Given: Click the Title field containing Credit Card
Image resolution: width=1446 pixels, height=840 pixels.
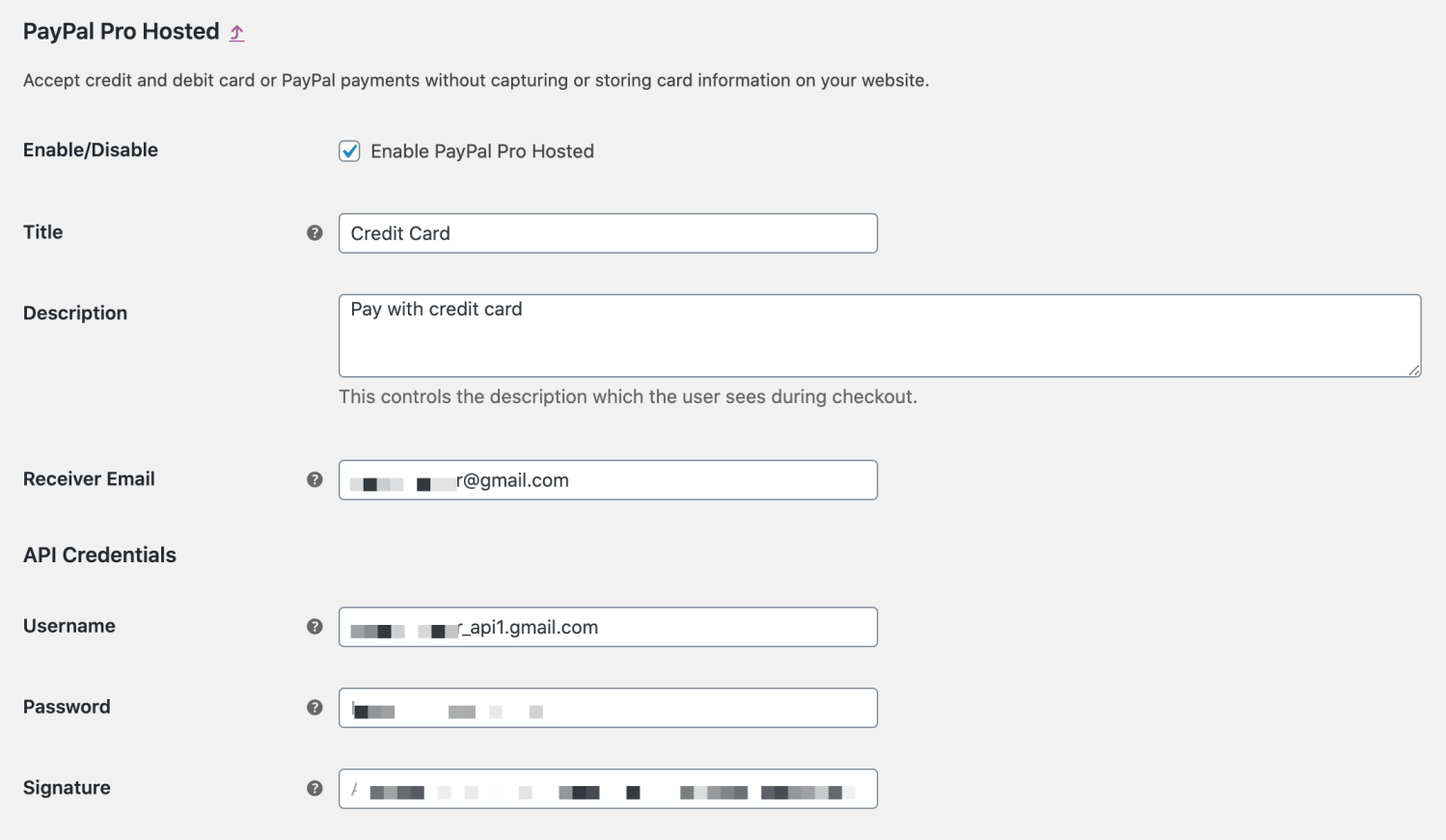Looking at the screenshot, I should 608,232.
